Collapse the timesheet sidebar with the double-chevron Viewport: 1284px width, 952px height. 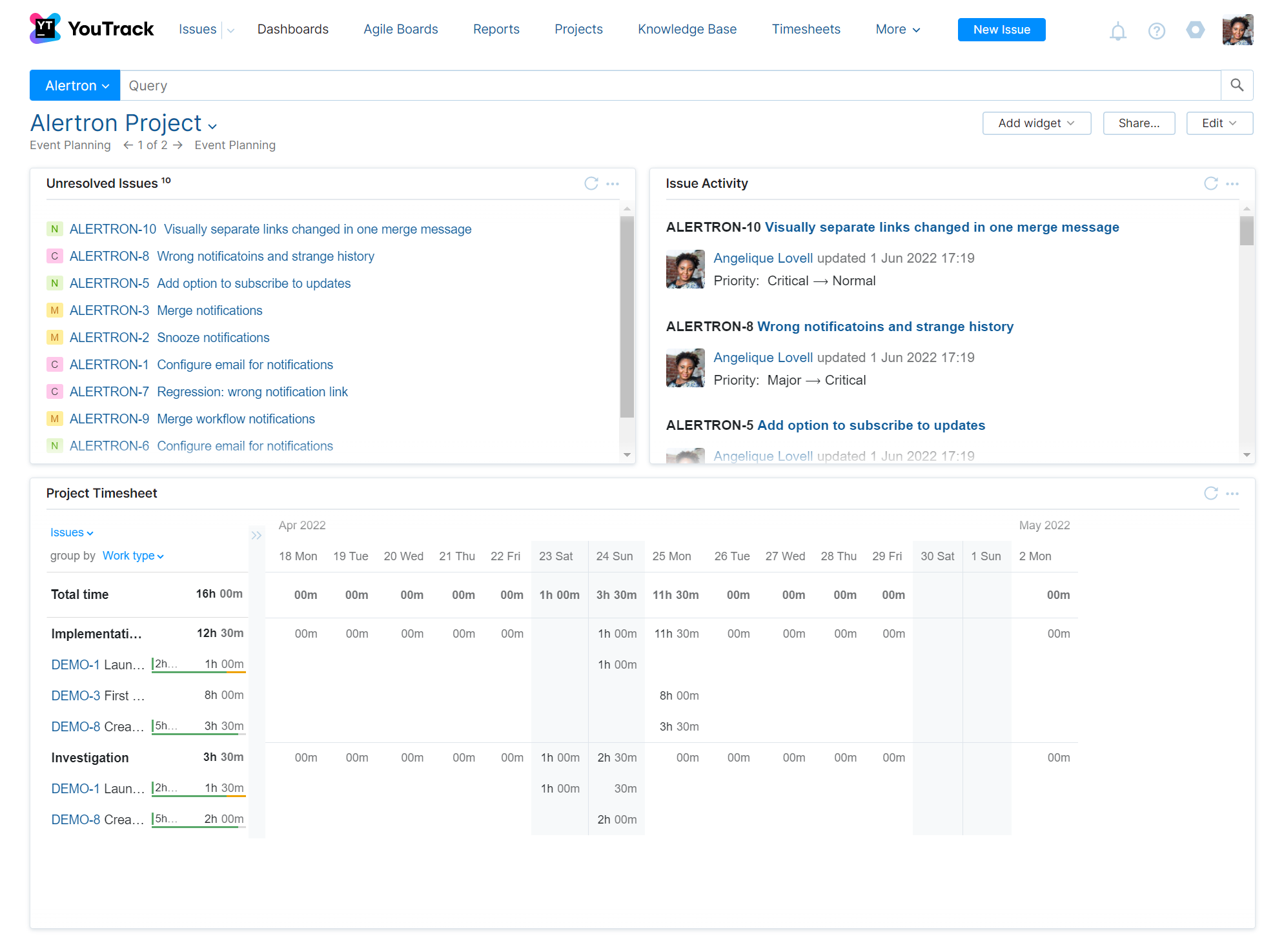pyautogui.click(x=256, y=534)
